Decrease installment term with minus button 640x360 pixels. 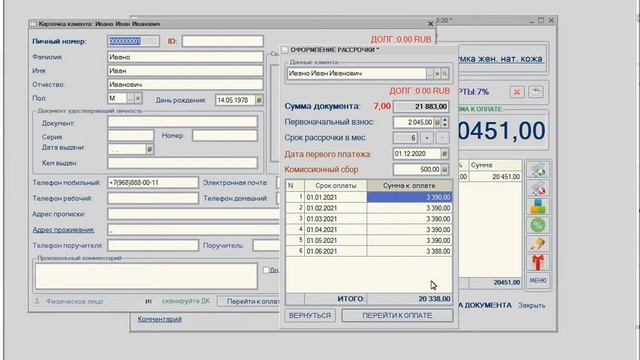(x=442, y=138)
